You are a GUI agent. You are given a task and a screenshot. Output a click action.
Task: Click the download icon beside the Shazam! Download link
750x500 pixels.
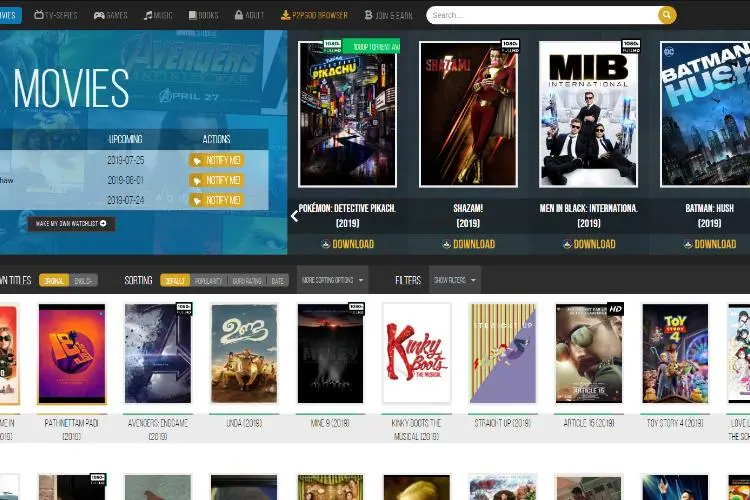446,244
